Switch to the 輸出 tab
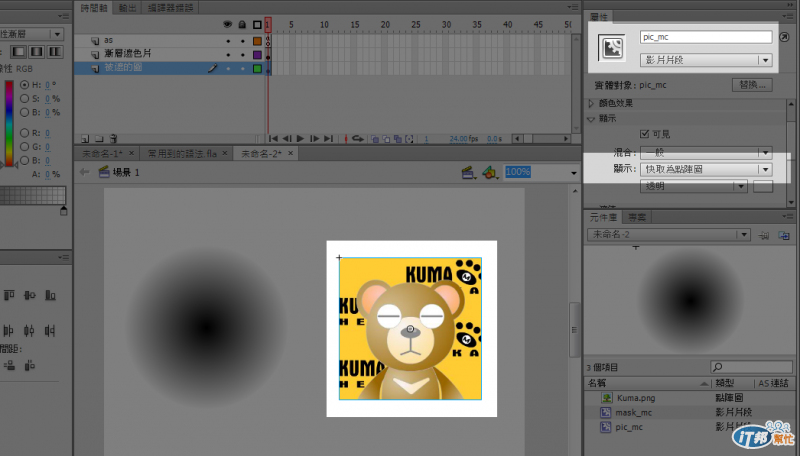 point(128,8)
